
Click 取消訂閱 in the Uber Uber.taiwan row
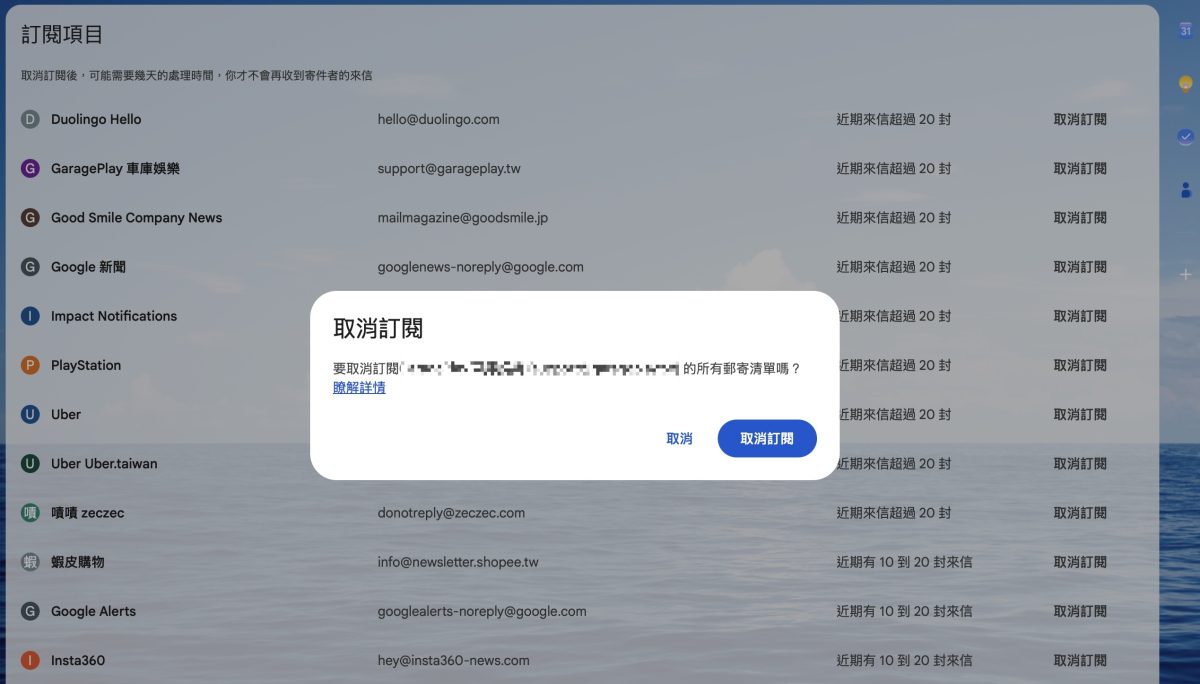coord(1080,463)
